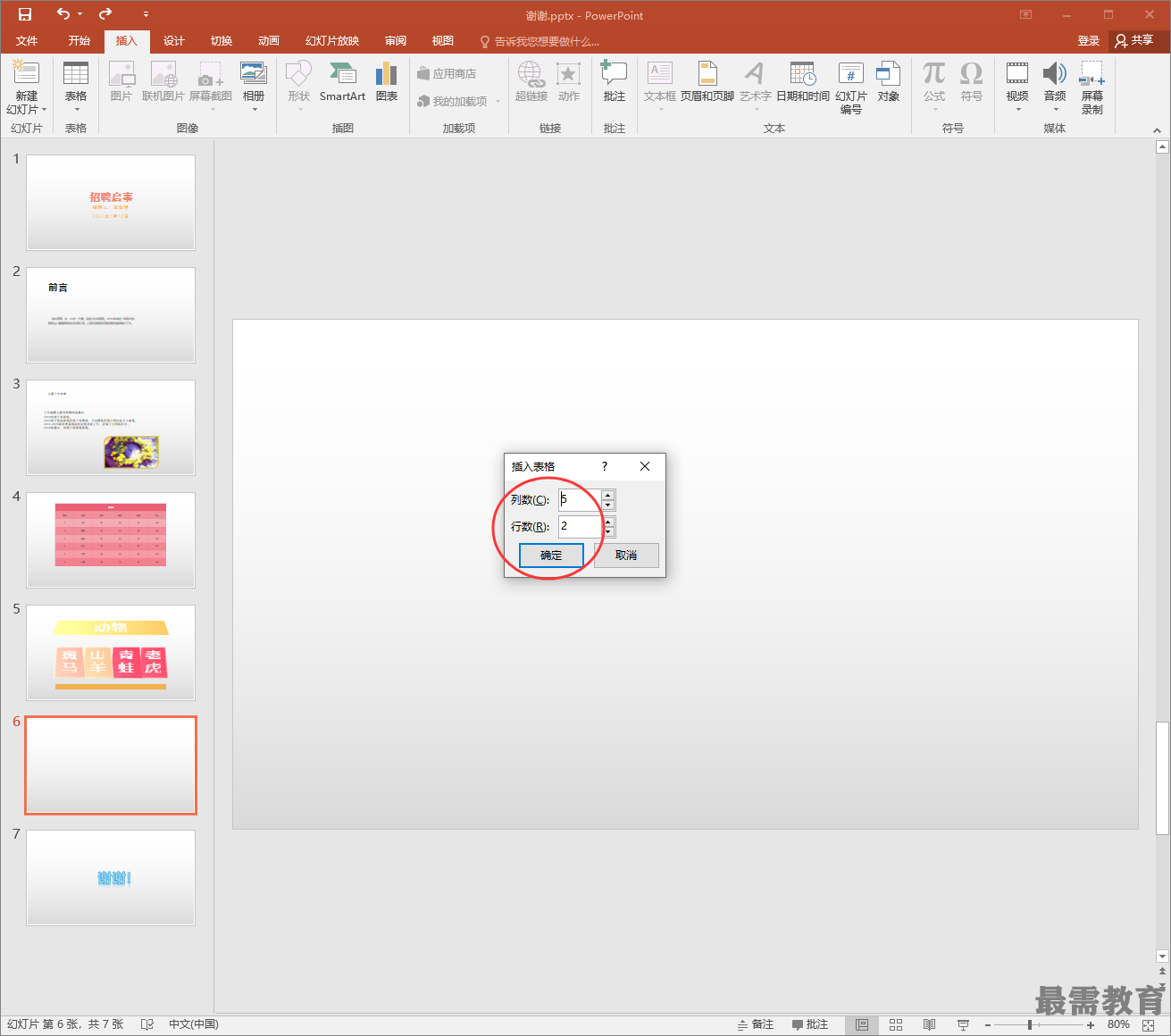Switch to reading view
This screenshot has width=1171, height=1036.
(929, 1024)
